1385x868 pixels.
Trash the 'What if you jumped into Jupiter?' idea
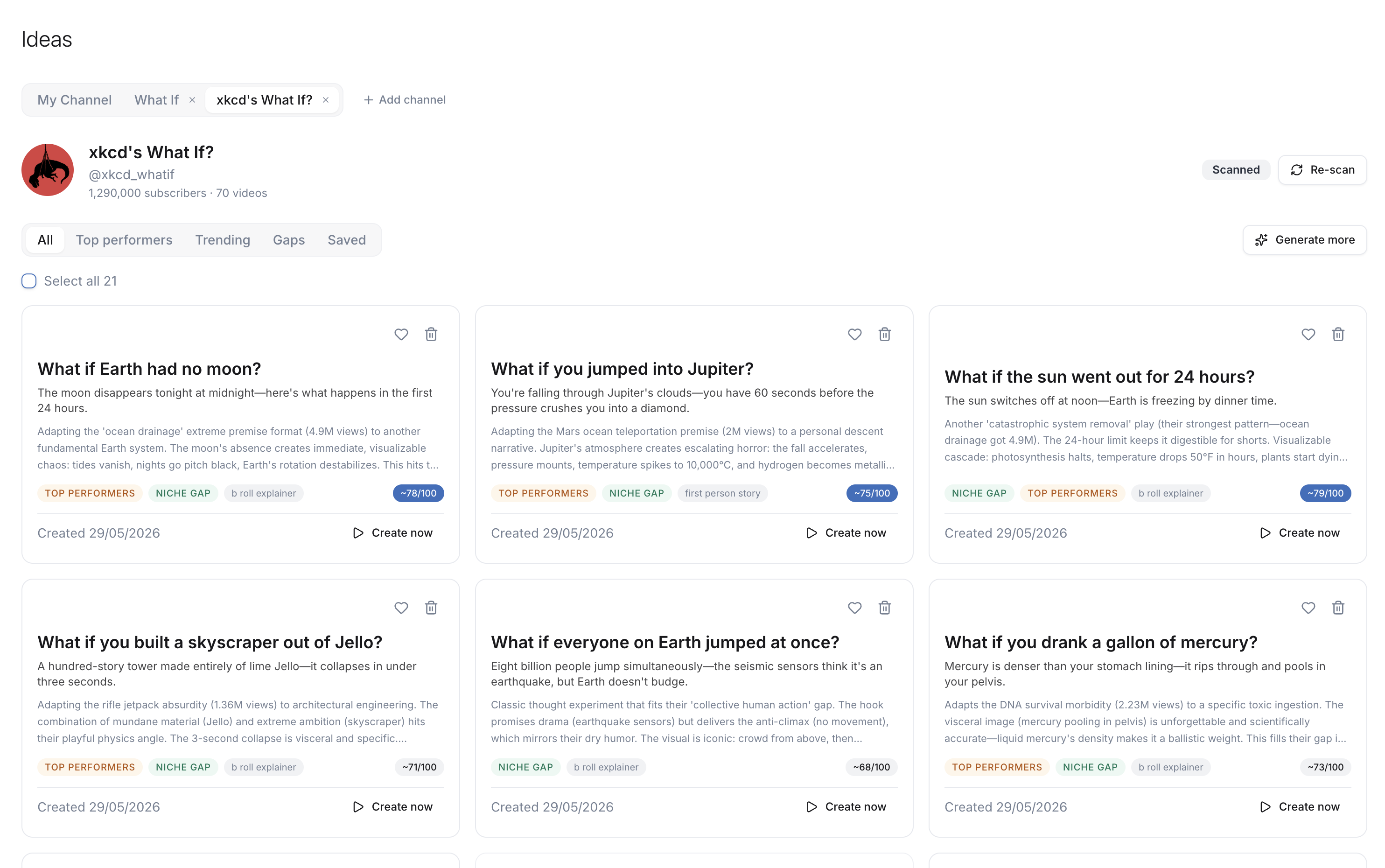coord(884,334)
